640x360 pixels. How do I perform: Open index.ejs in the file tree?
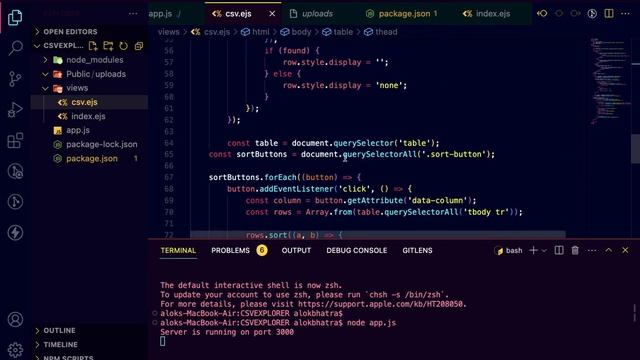89,116
